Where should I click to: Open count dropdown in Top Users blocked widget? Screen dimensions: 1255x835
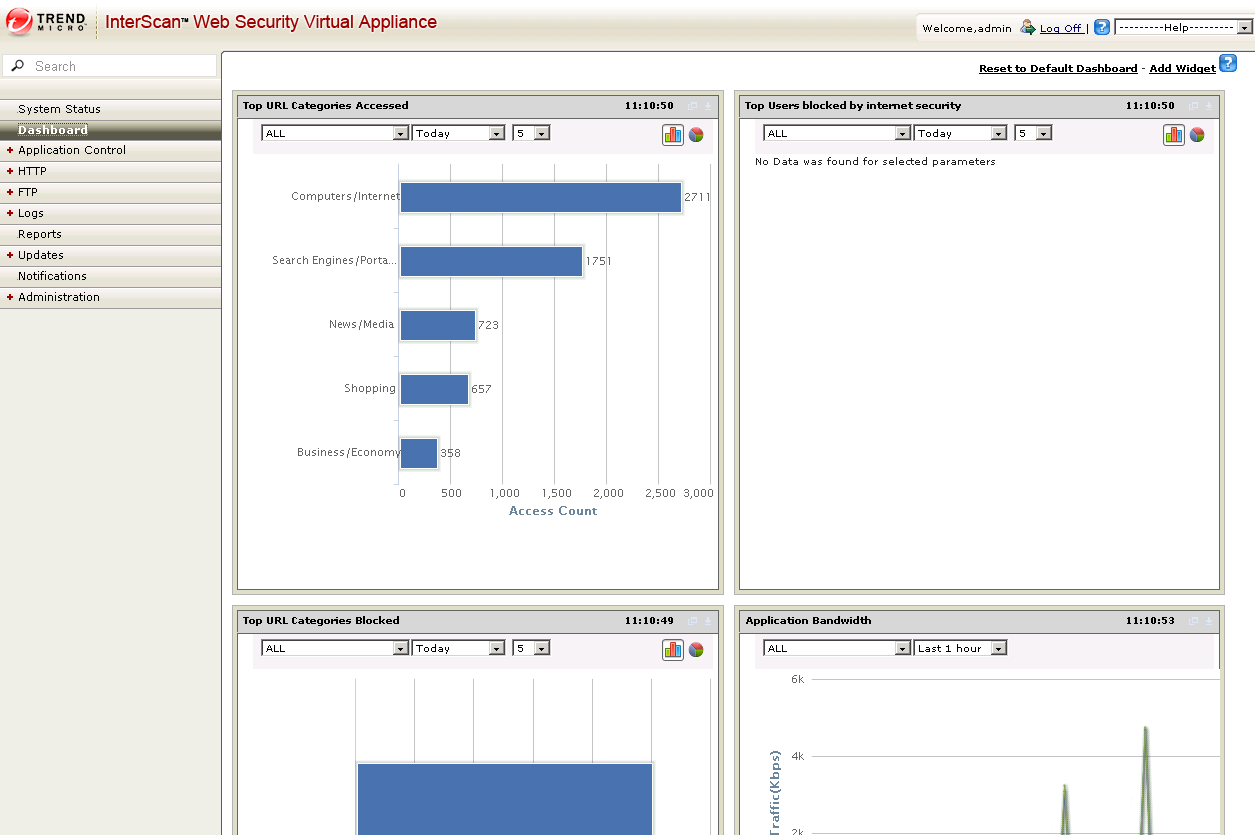1033,133
